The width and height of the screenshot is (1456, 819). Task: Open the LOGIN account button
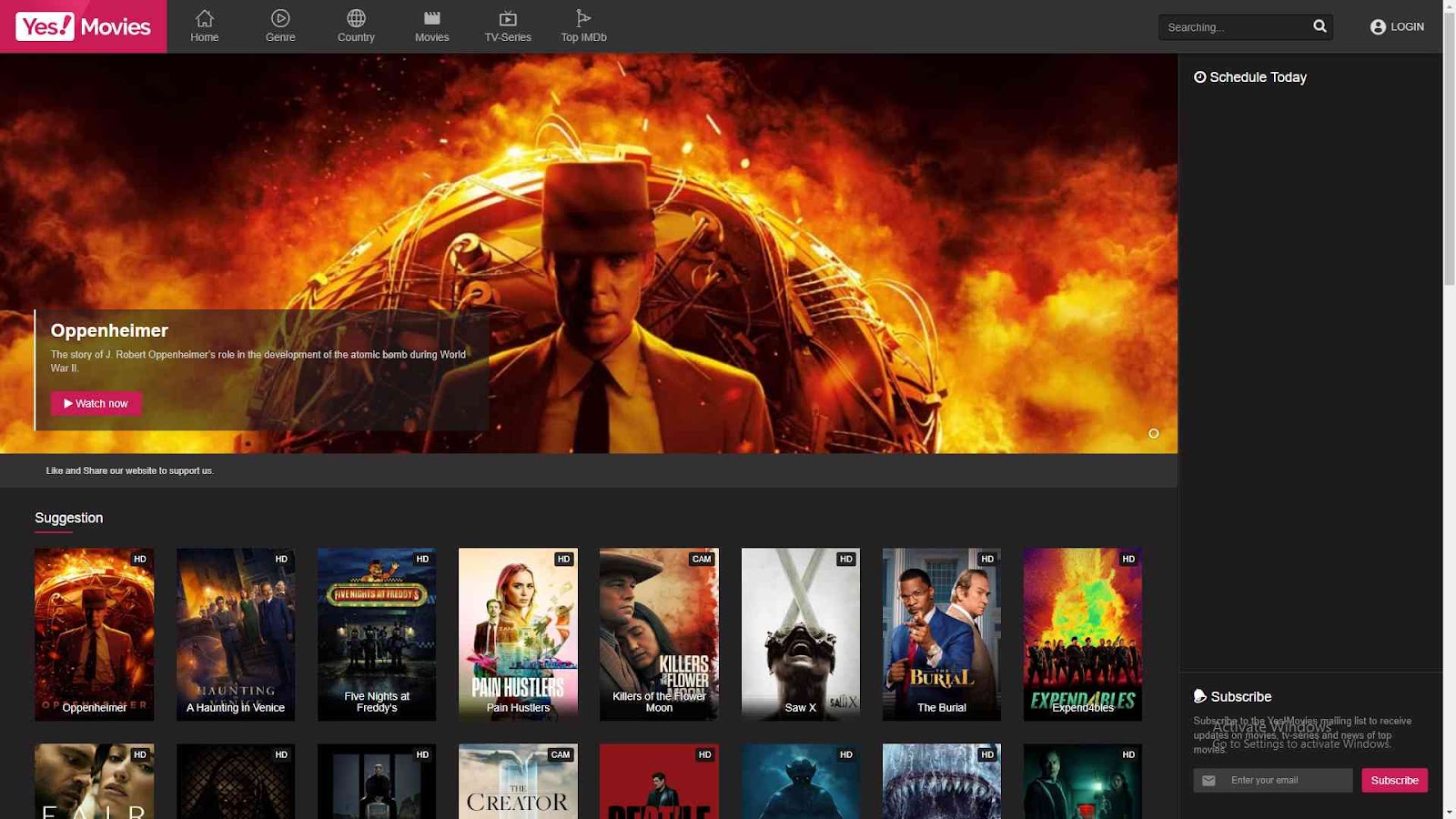pos(1397,27)
